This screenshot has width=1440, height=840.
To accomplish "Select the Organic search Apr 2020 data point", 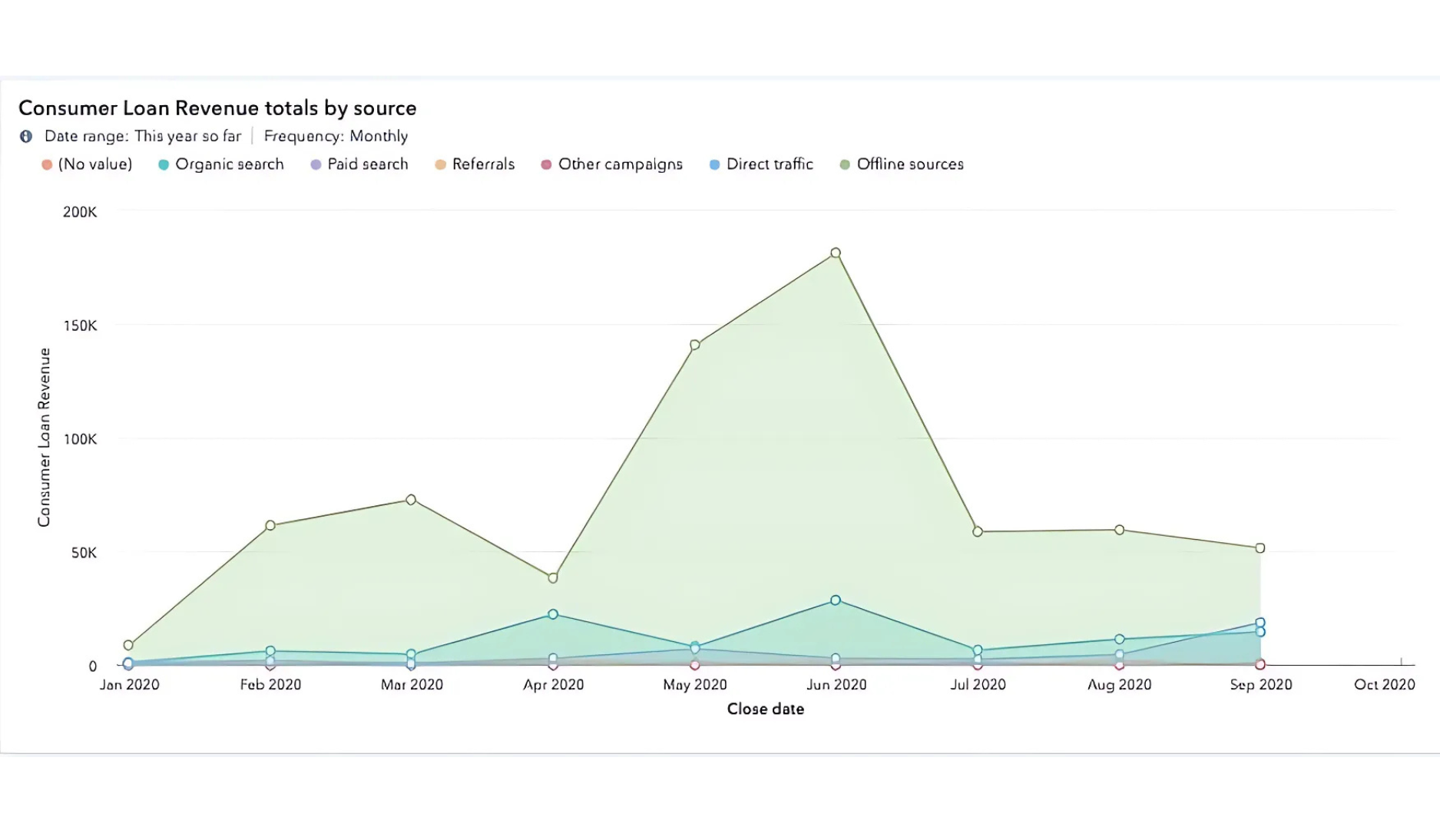I will click(553, 614).
